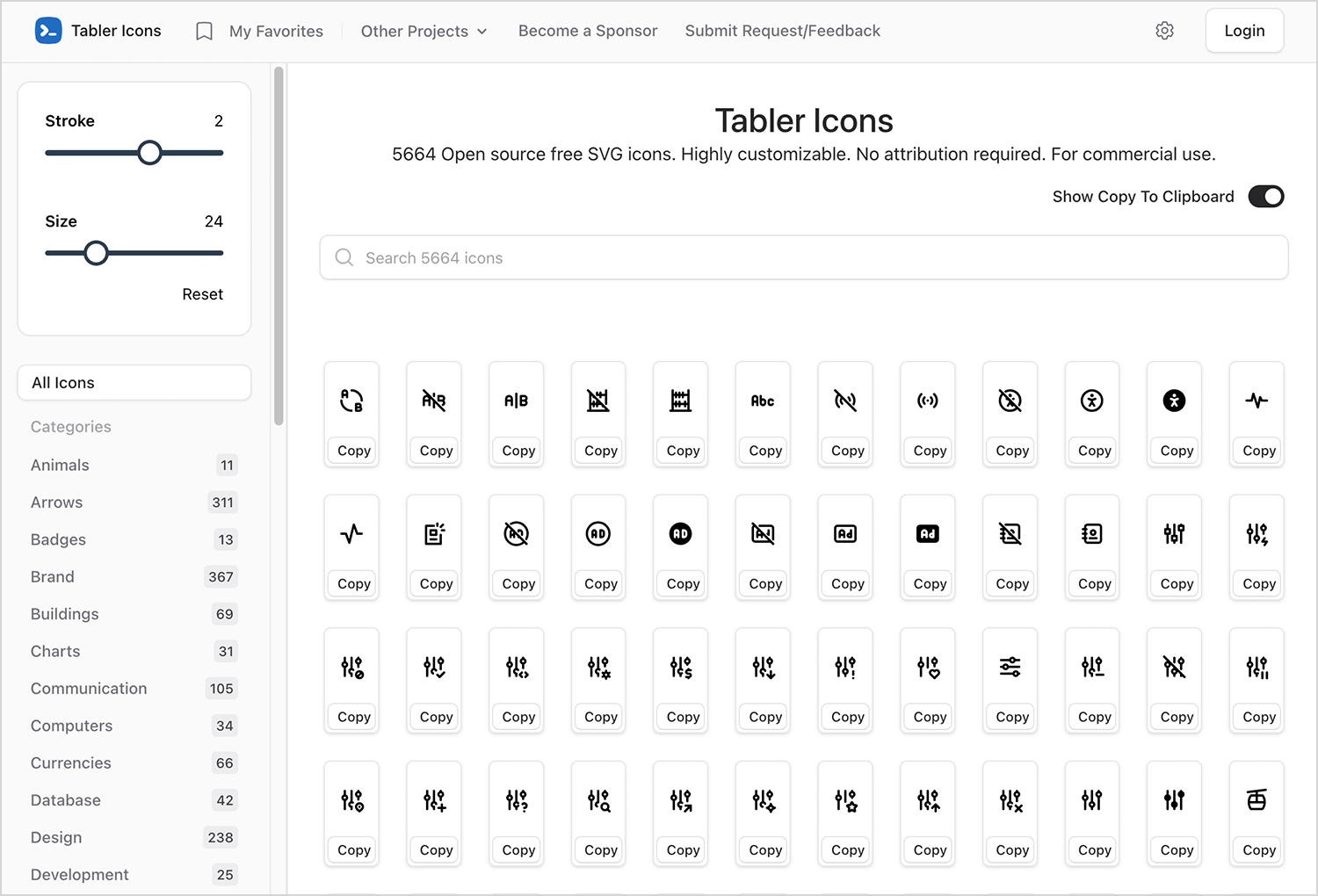Select the adjustments with heart icon
Image resolution: width=1318 pixels, height=896 pixels.
click(928, 667)
